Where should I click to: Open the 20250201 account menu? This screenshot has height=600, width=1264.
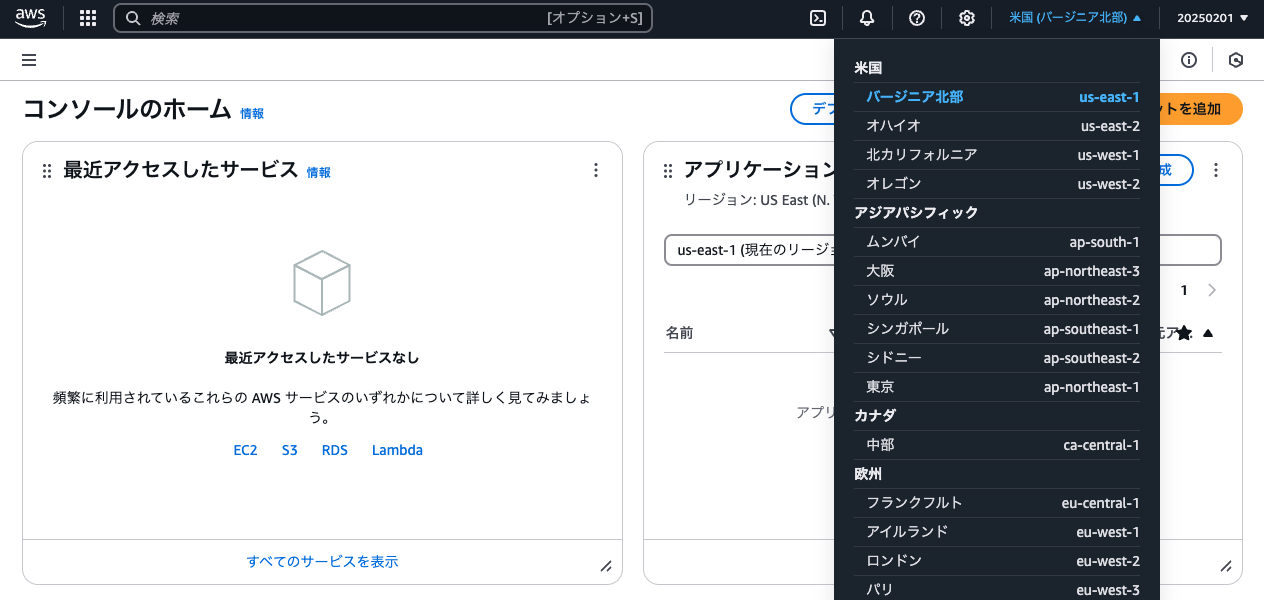[x=1212, y=17]
